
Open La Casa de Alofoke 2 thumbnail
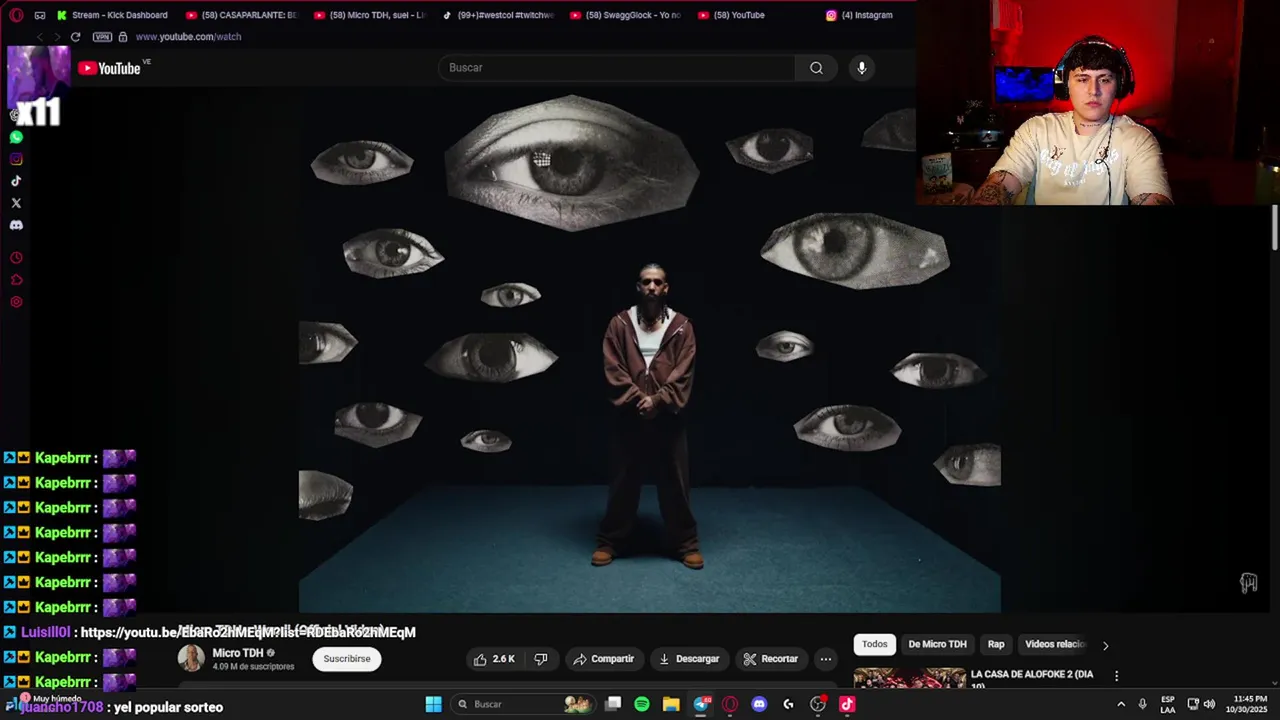point(909,679)
